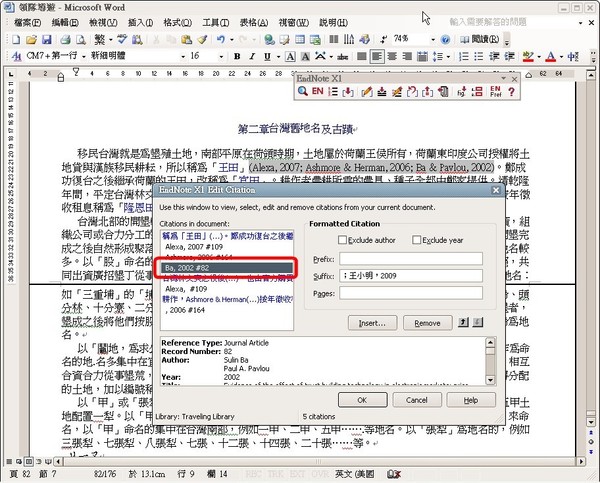Open EndNote Cite While You Write preferences
600x483 pixels.
tap(496, 91)
